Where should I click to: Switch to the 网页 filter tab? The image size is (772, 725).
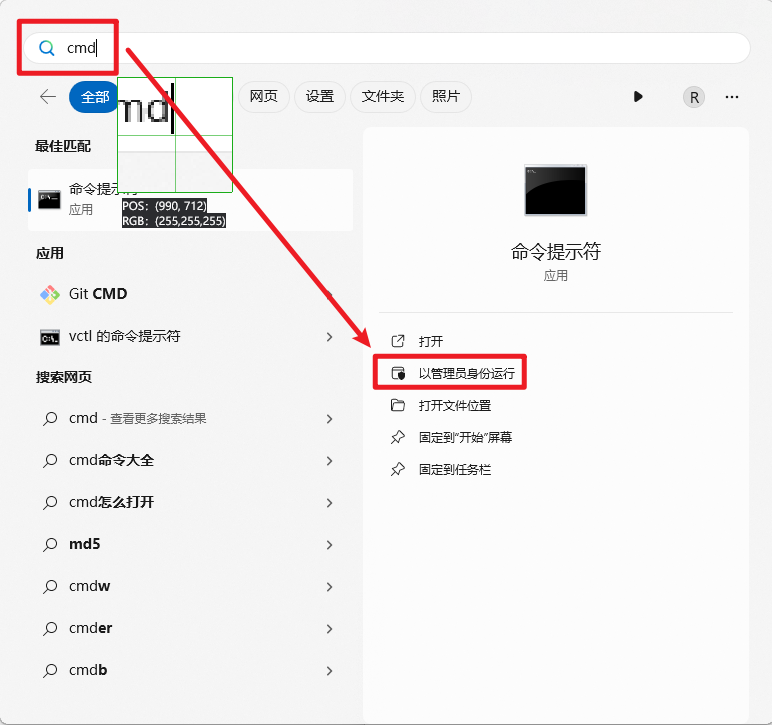pos(263,97)
